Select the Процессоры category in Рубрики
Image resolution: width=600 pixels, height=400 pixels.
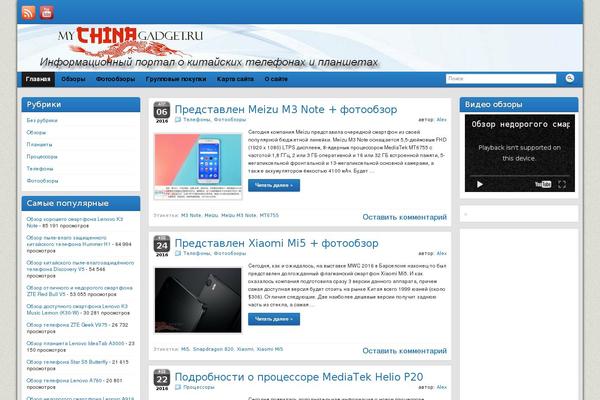click(42, 157)
